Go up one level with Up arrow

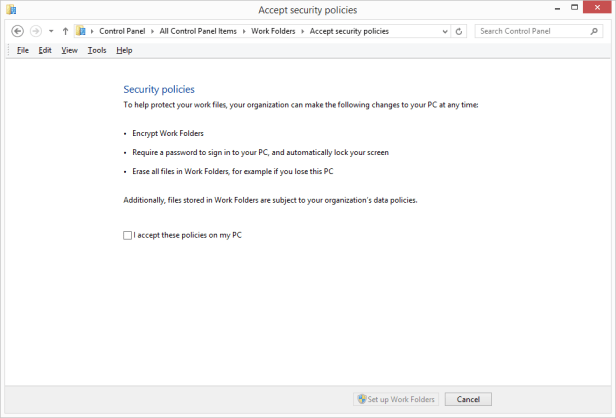pos(65,31)
